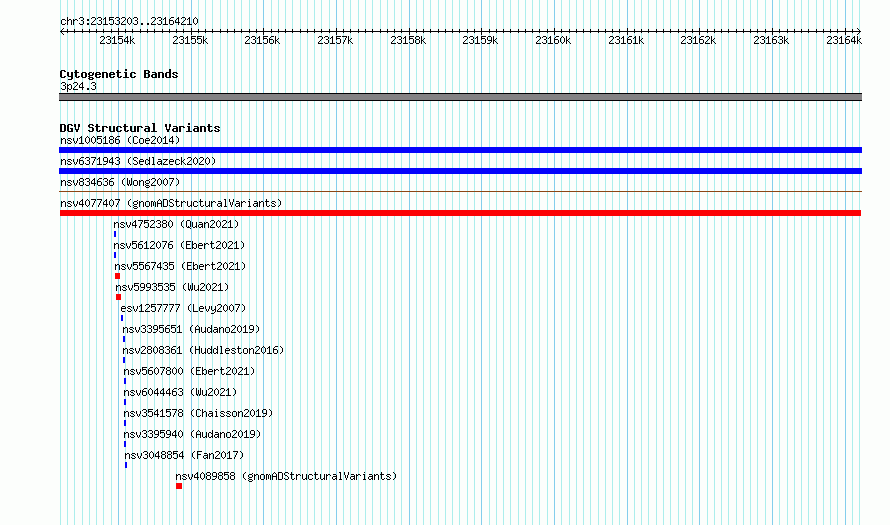Click the 23158k ruler position
Screen dimensions: 890x525
[x=408, y=40]
